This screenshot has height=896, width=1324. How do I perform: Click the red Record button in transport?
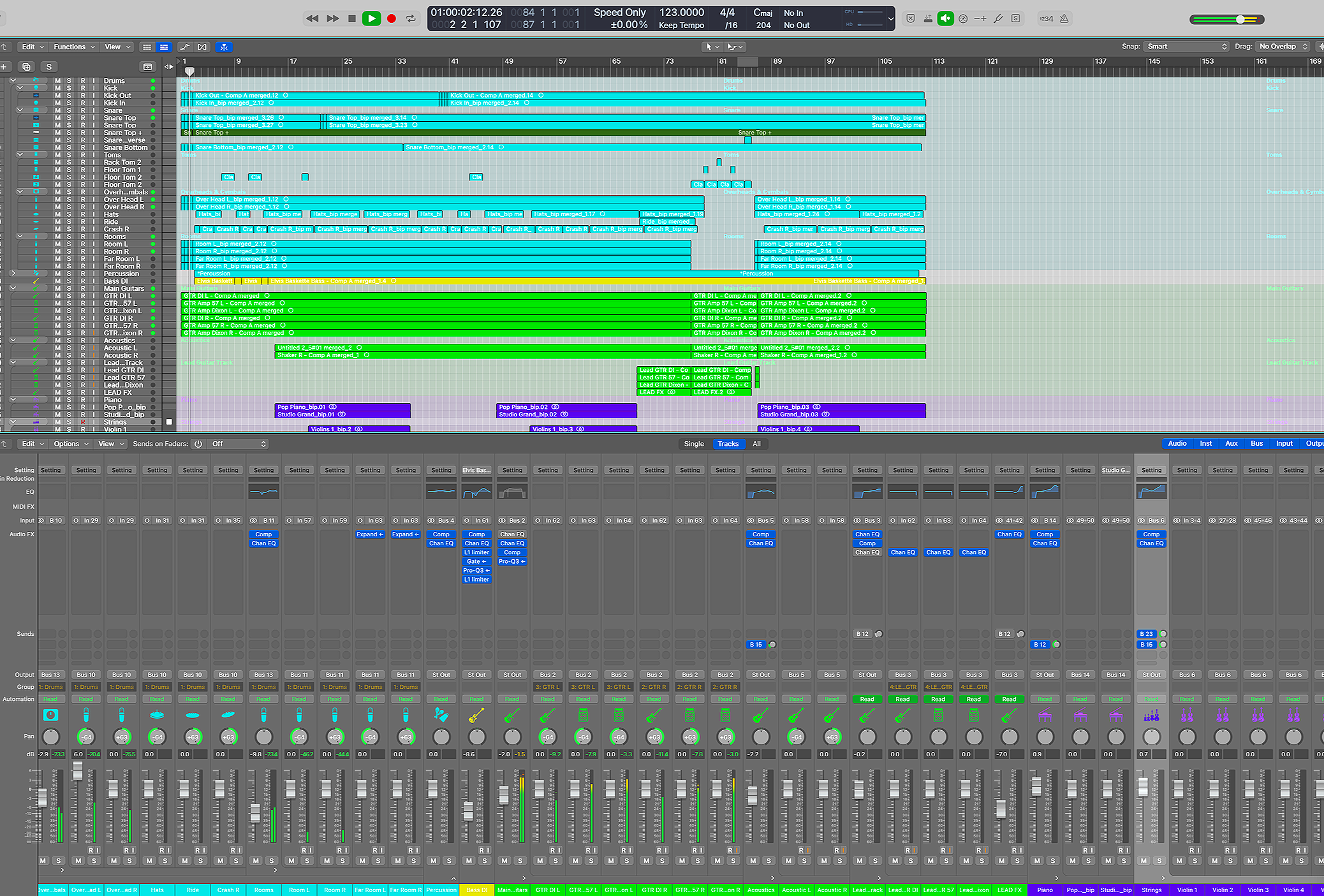pos(392,18)
